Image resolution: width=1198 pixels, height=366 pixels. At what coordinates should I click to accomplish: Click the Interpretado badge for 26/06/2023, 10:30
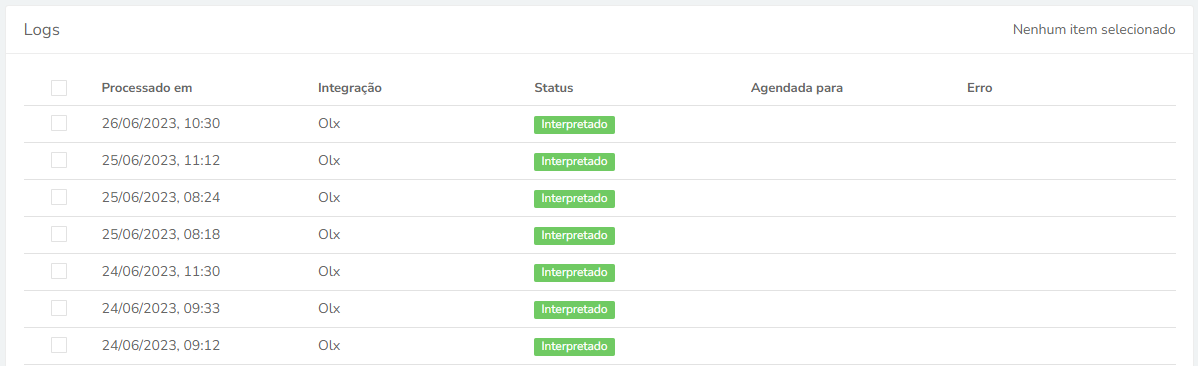575,125
